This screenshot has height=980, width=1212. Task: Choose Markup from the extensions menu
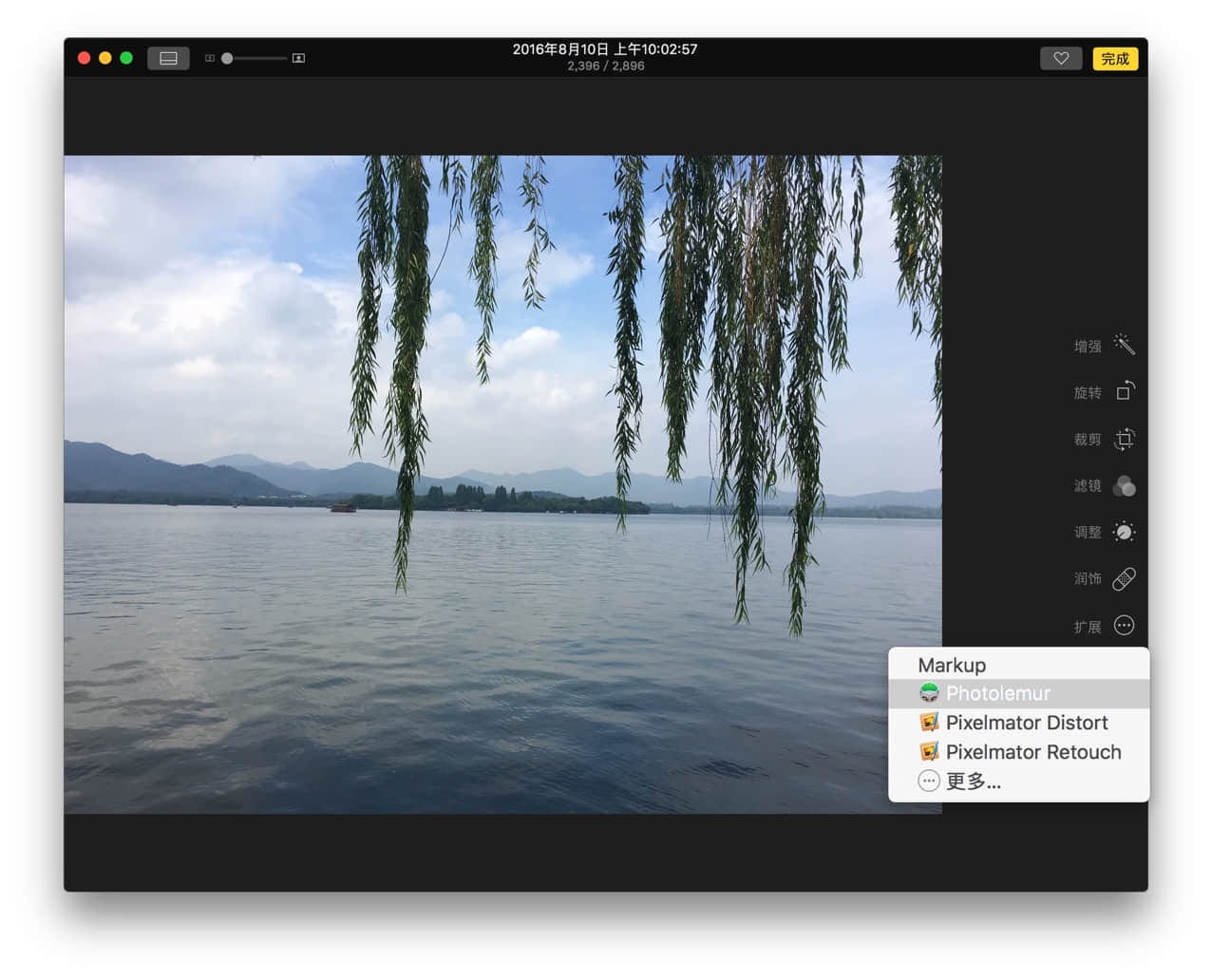point(1018,665)
